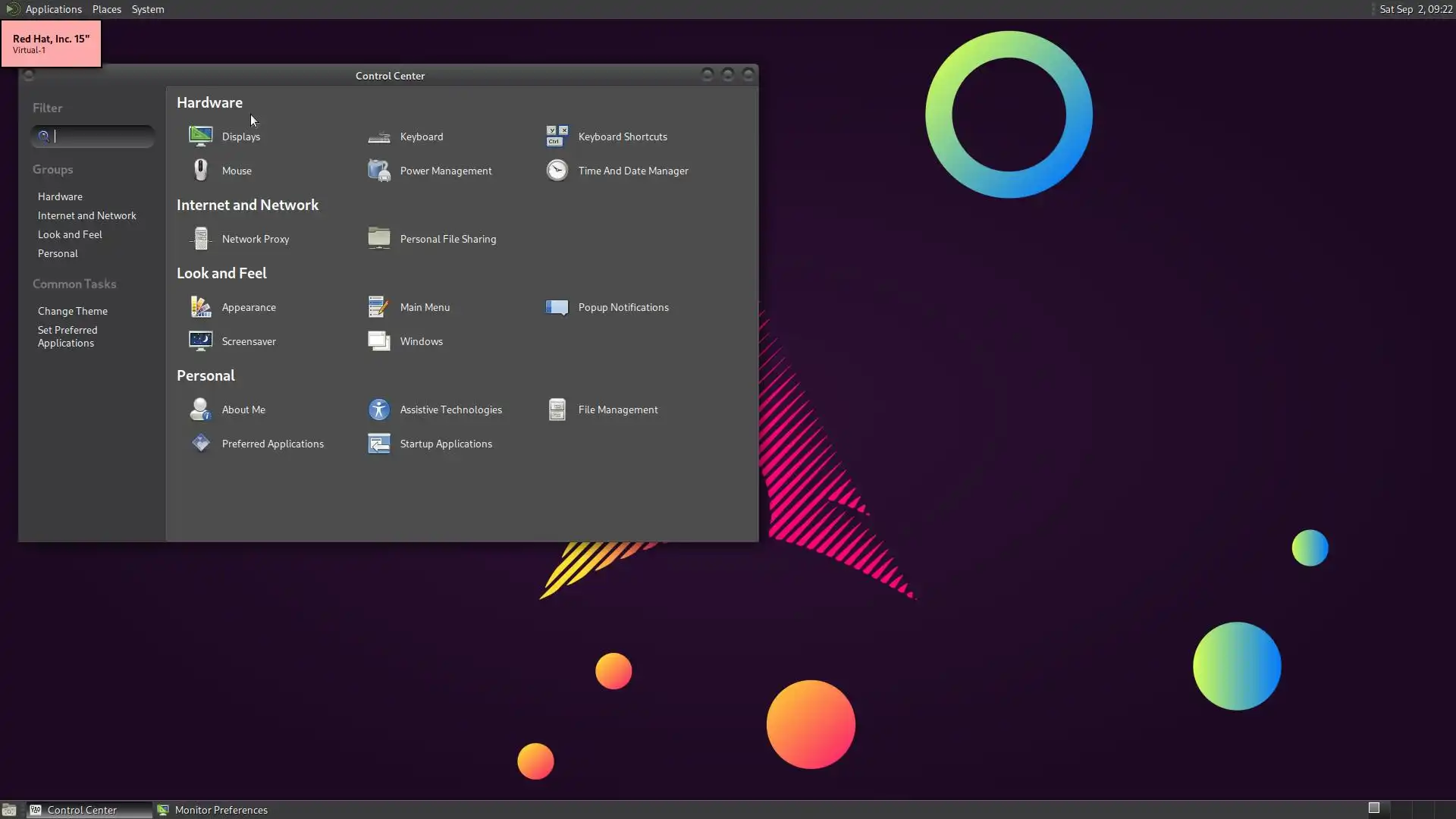Jump to Look and Feel group
The width and height of the screenshot is (1456, 819).
click(x=70, y=234)
